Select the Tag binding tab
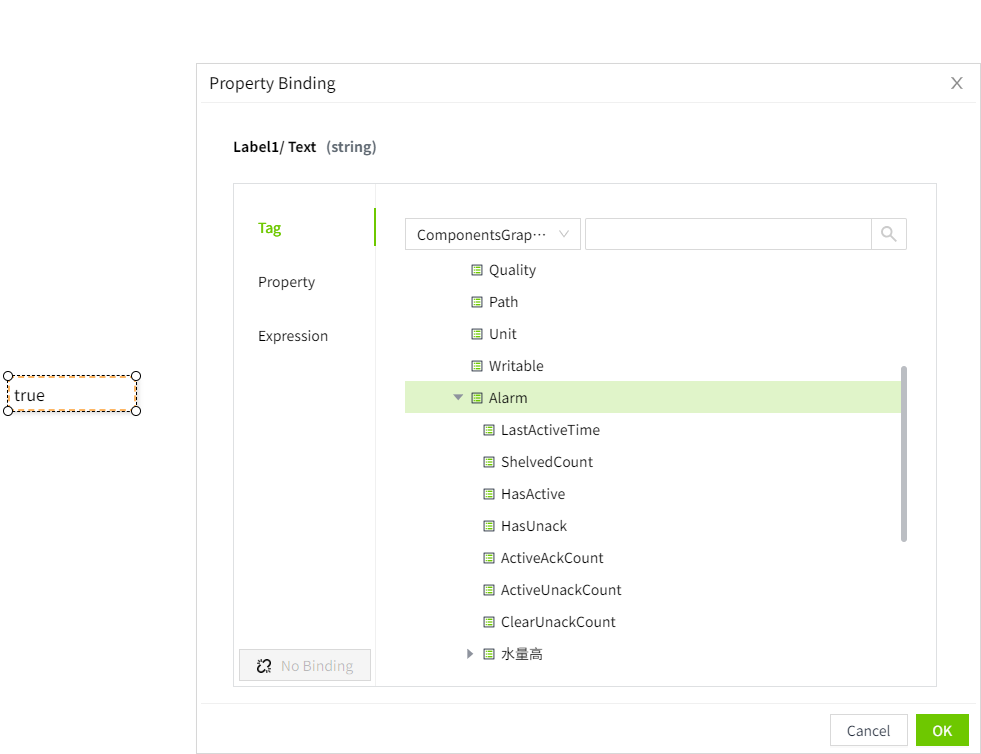 [270, 228]
